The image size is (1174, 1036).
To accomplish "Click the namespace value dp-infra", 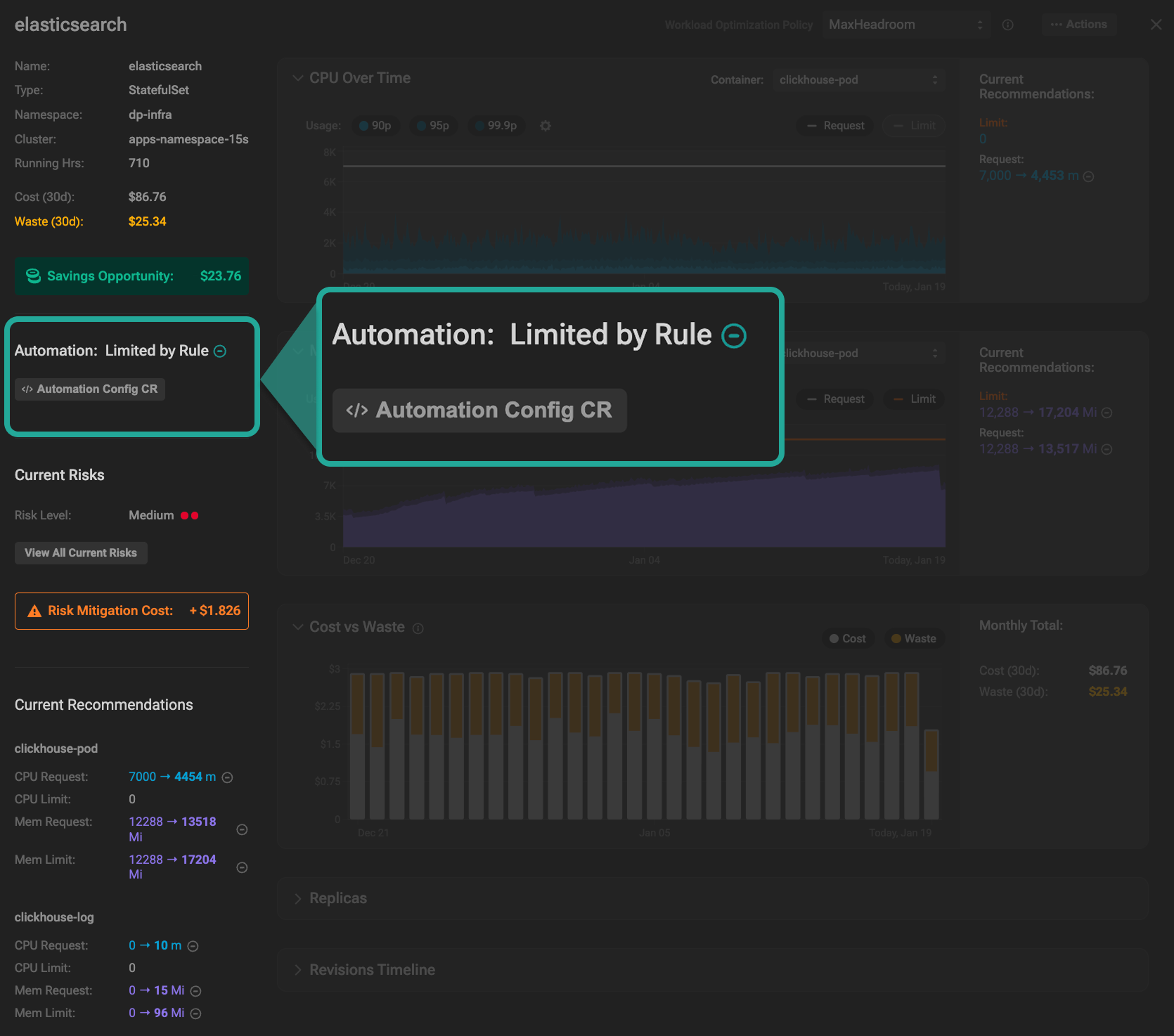I will 150,115.
